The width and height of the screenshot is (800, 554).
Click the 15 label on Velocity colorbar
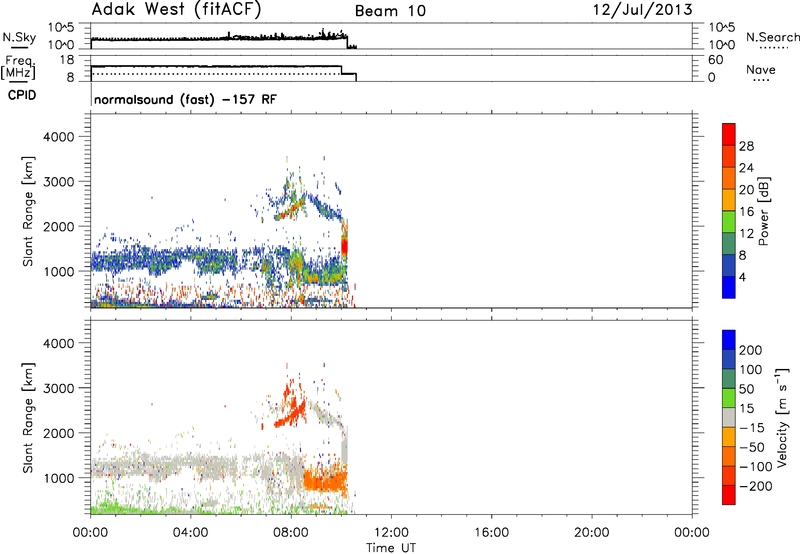tap(746, 408)
